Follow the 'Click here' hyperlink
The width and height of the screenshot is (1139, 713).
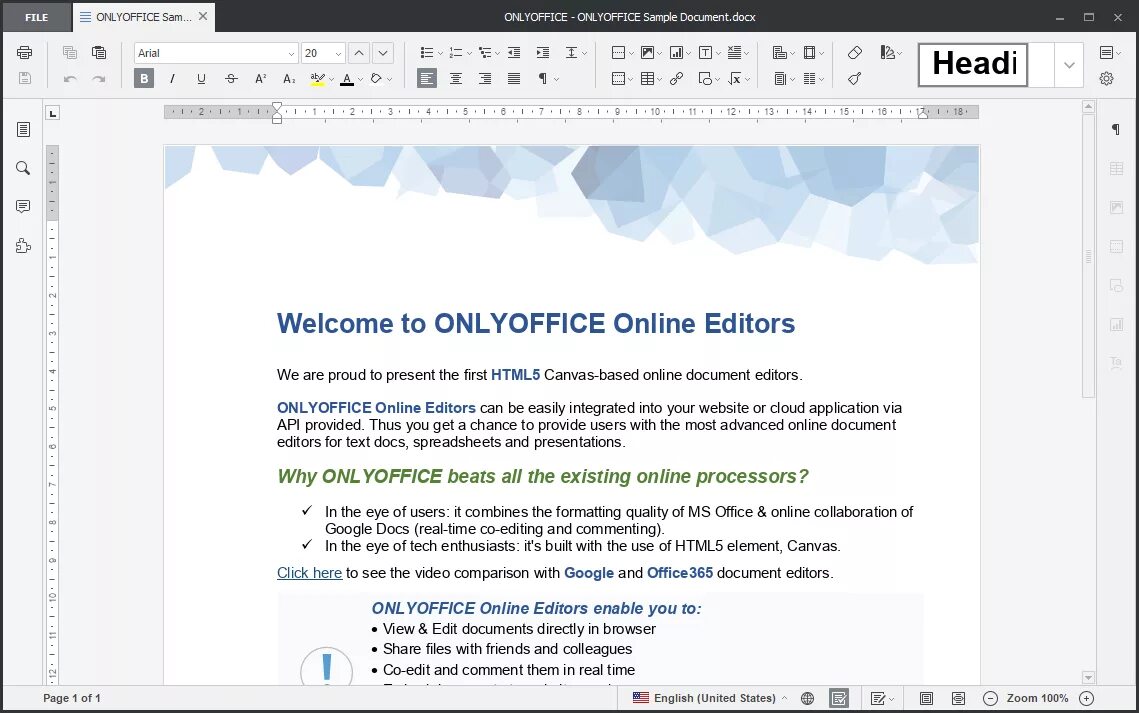(309, 572)
